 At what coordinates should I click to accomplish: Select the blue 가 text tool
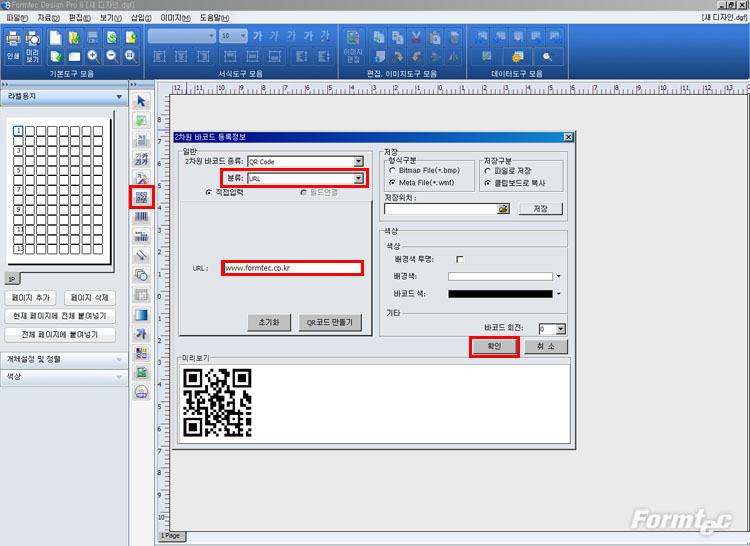tap(141, 334)
